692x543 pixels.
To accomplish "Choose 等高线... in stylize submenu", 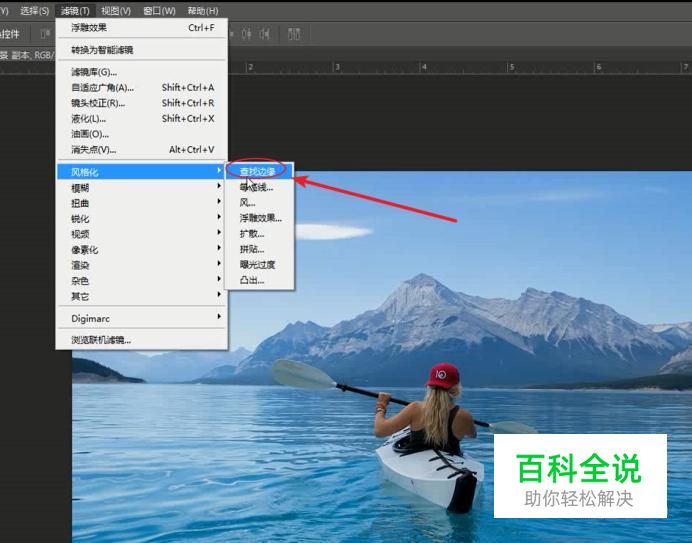I will [x=260, y=187].
